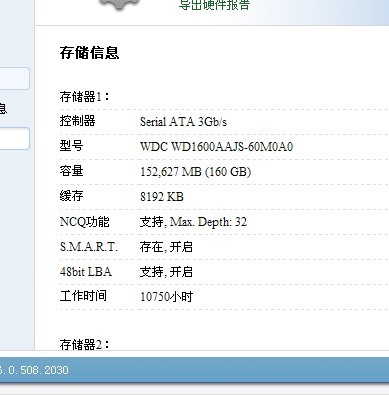Select the Serial ATA 3Gb/s value
This screenshot has width=389, height=395.
tap(183, 122)
